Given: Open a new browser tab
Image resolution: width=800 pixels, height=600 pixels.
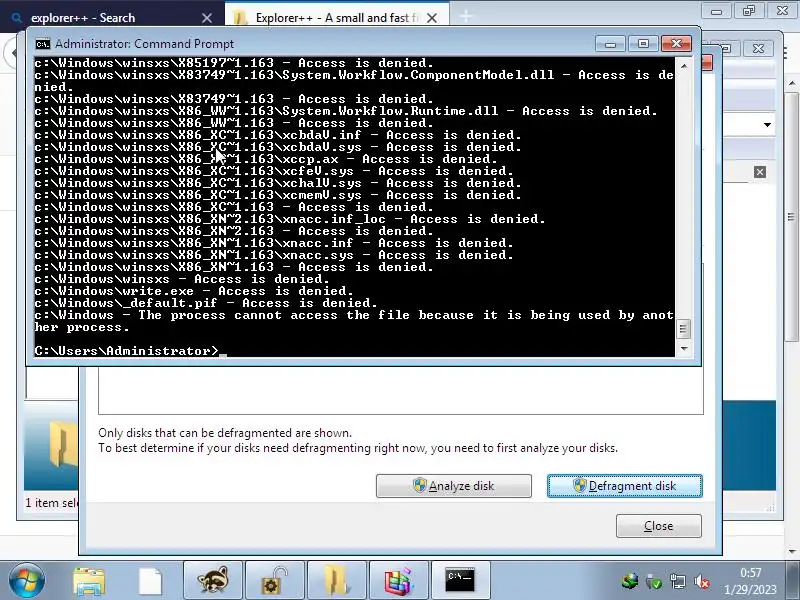Looking at the screenshot, I should click(x=466, y=17).
